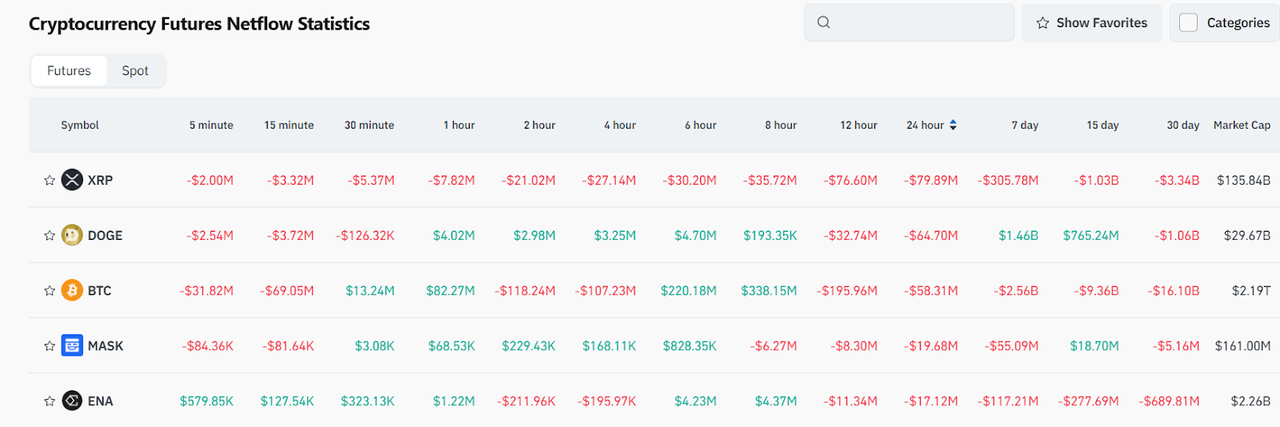Enable the Categories checkbox
The image size is (1280, 427).
pos(1188,23)
